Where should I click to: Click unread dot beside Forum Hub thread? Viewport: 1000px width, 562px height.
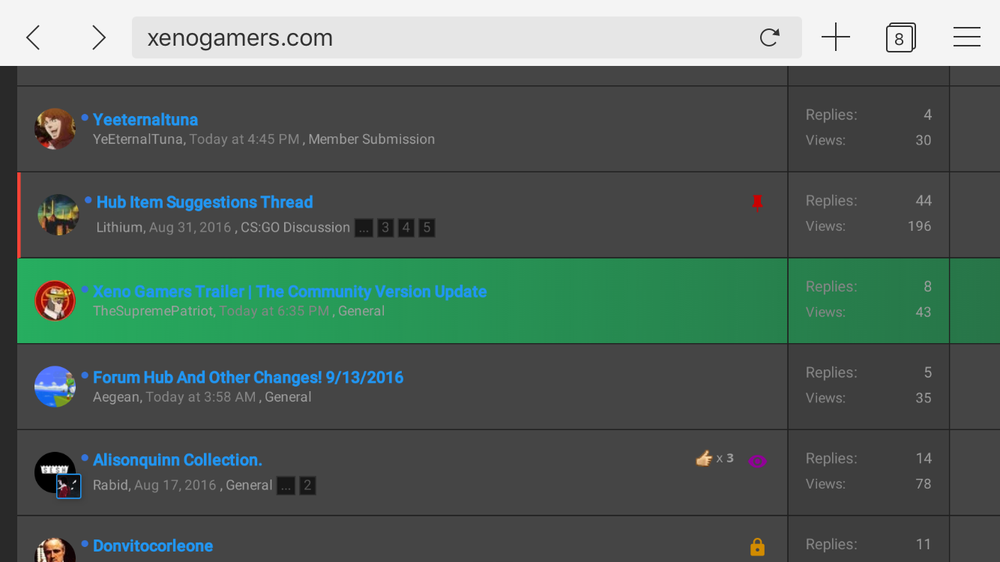tap(85, 375)
